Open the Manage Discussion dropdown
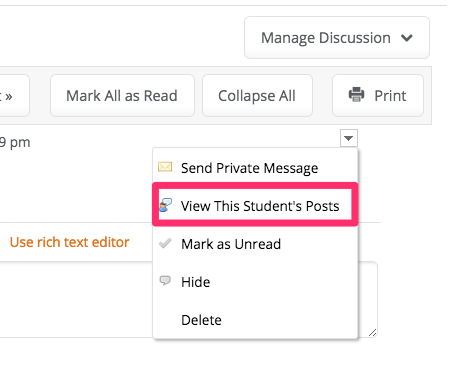The height and width of the screenshot is (389, 465). [337, 38]
